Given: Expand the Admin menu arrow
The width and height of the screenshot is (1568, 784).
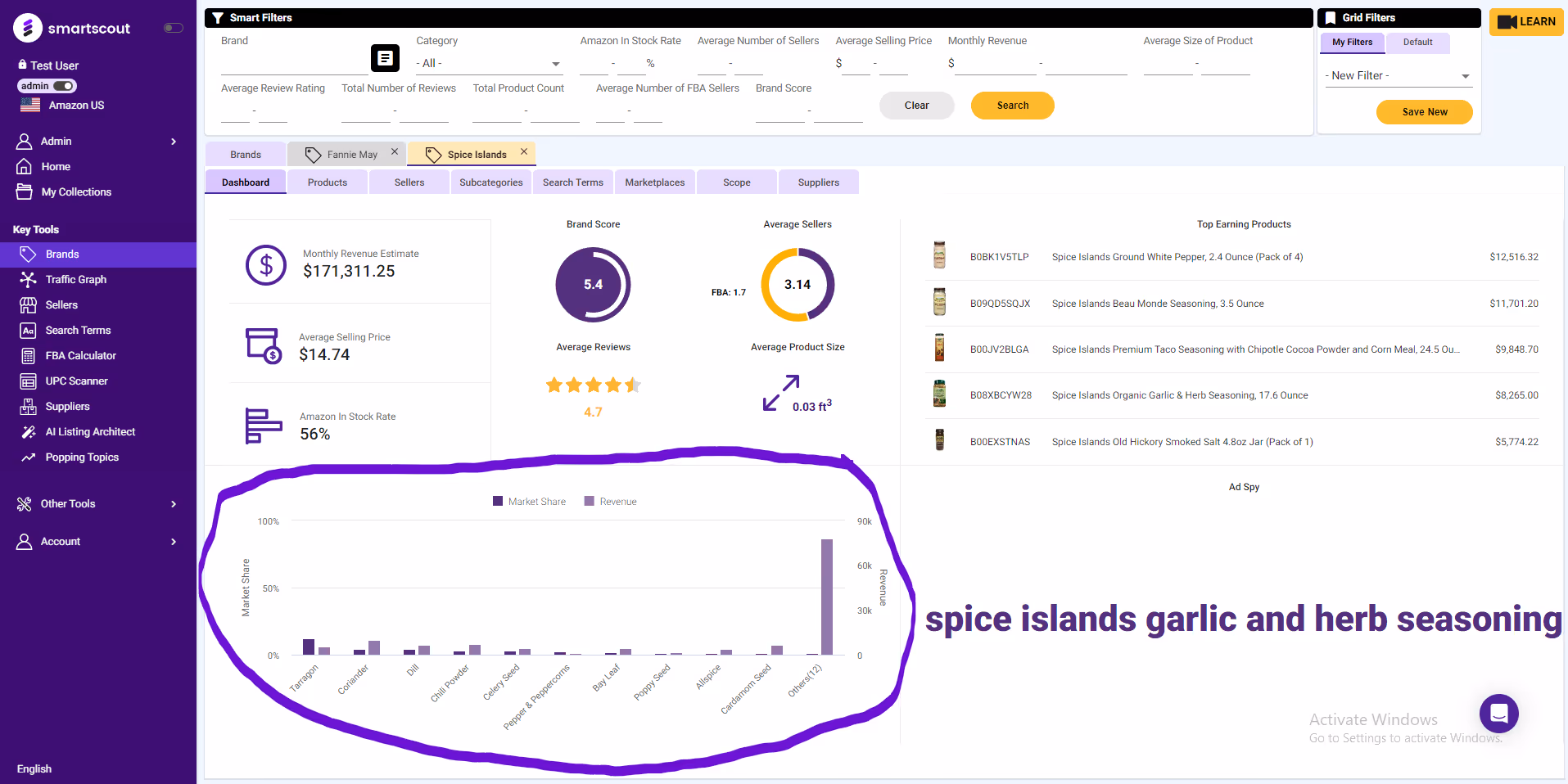Looking at the screenshot, I should pyautogui.click(x=174, y=142).
